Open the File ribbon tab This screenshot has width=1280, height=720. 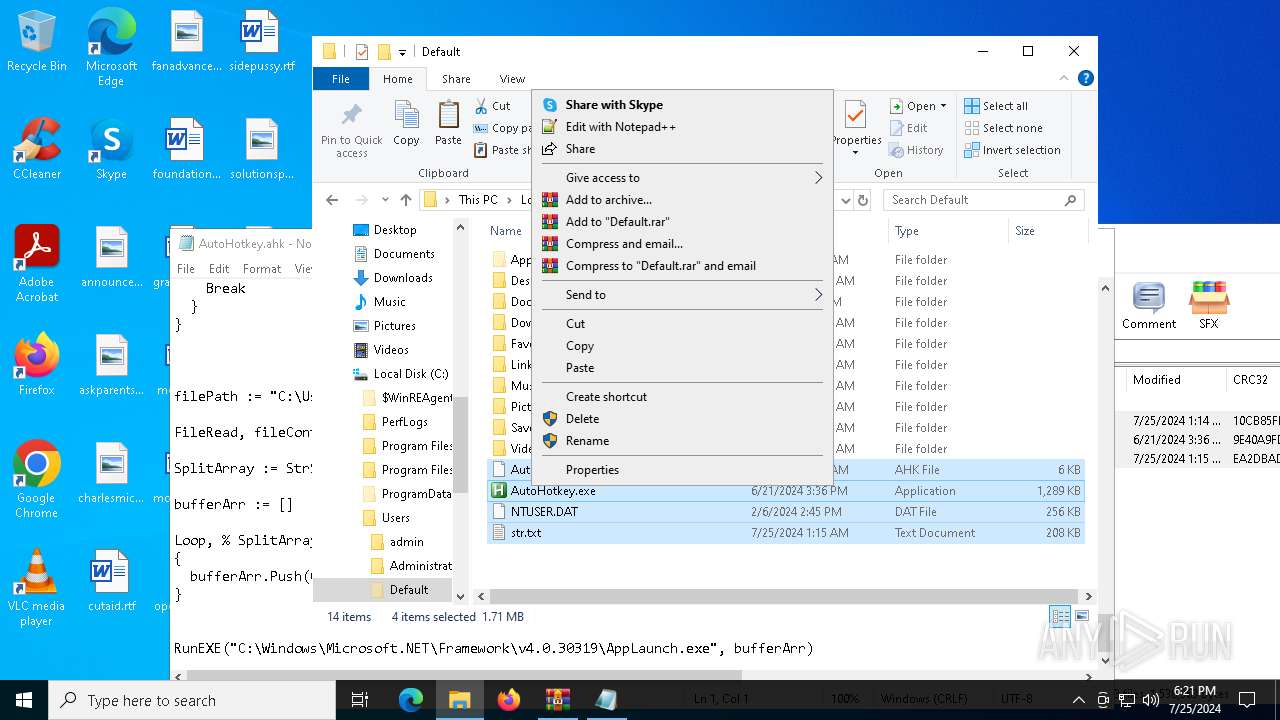click(x=341, y=79)
